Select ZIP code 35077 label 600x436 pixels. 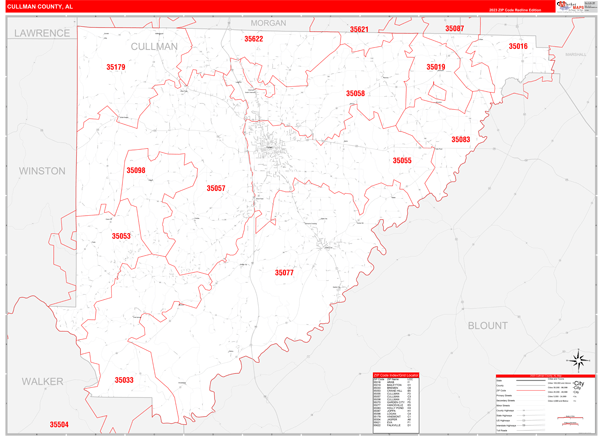[x=284, y=272]
